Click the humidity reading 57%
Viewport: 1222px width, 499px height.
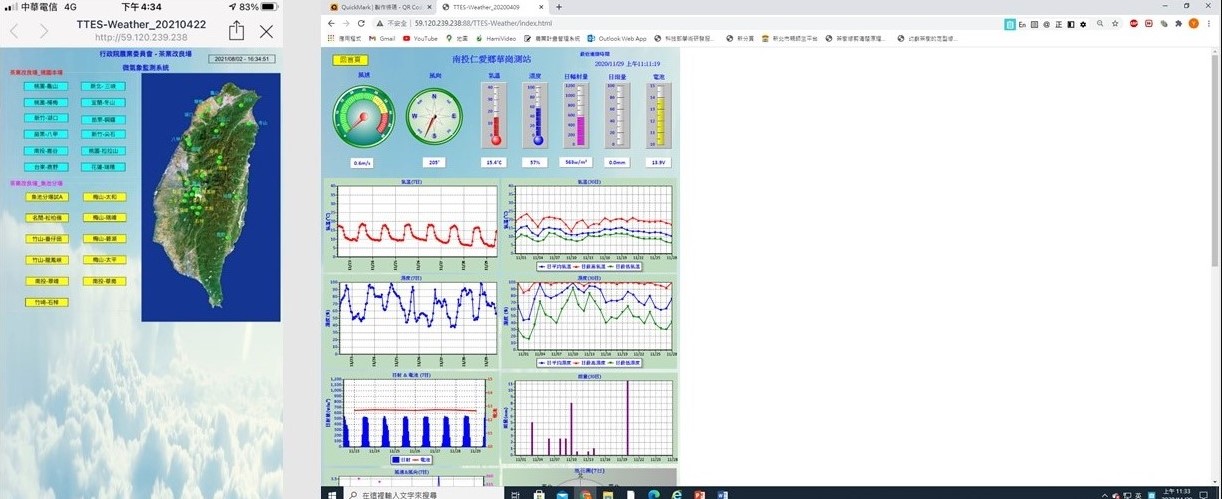point(535,161)
